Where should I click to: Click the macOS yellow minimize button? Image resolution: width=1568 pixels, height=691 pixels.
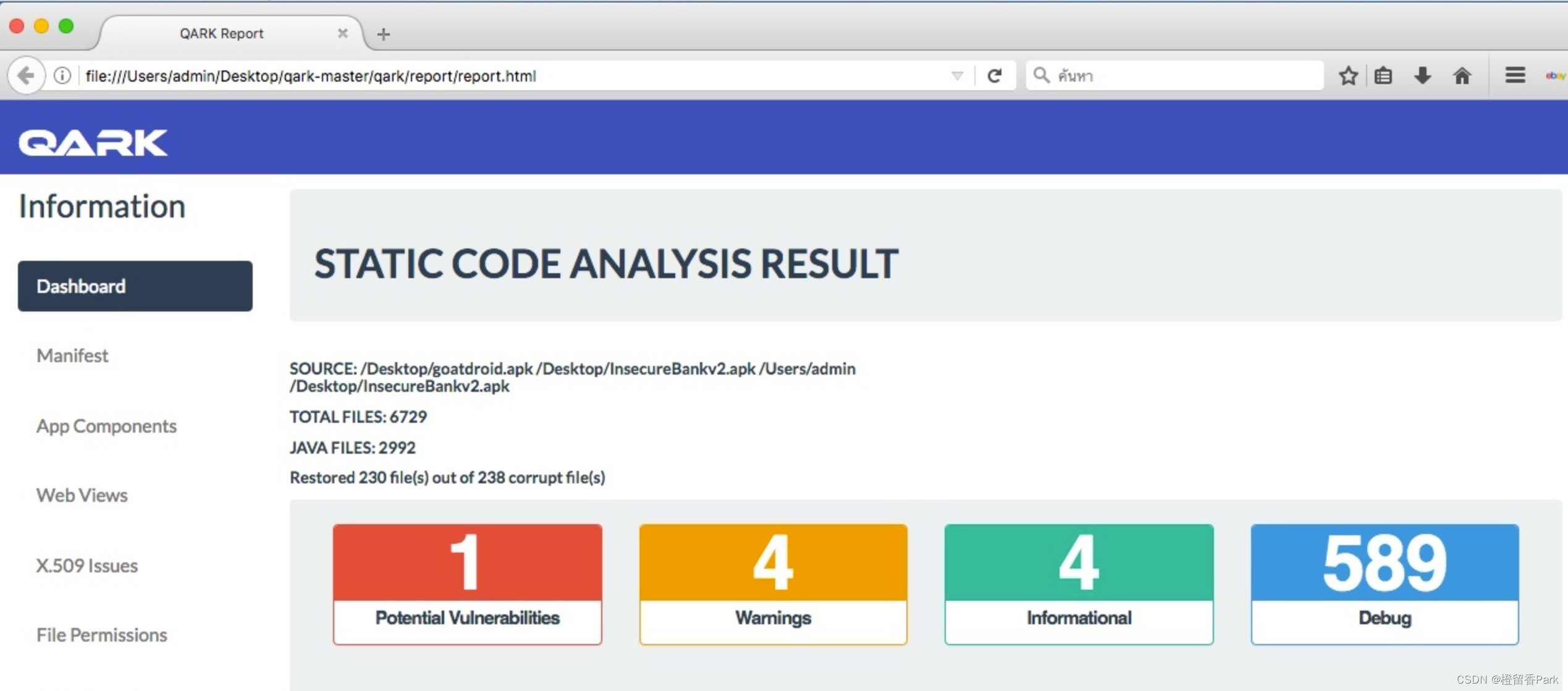[x=41, y=26]
